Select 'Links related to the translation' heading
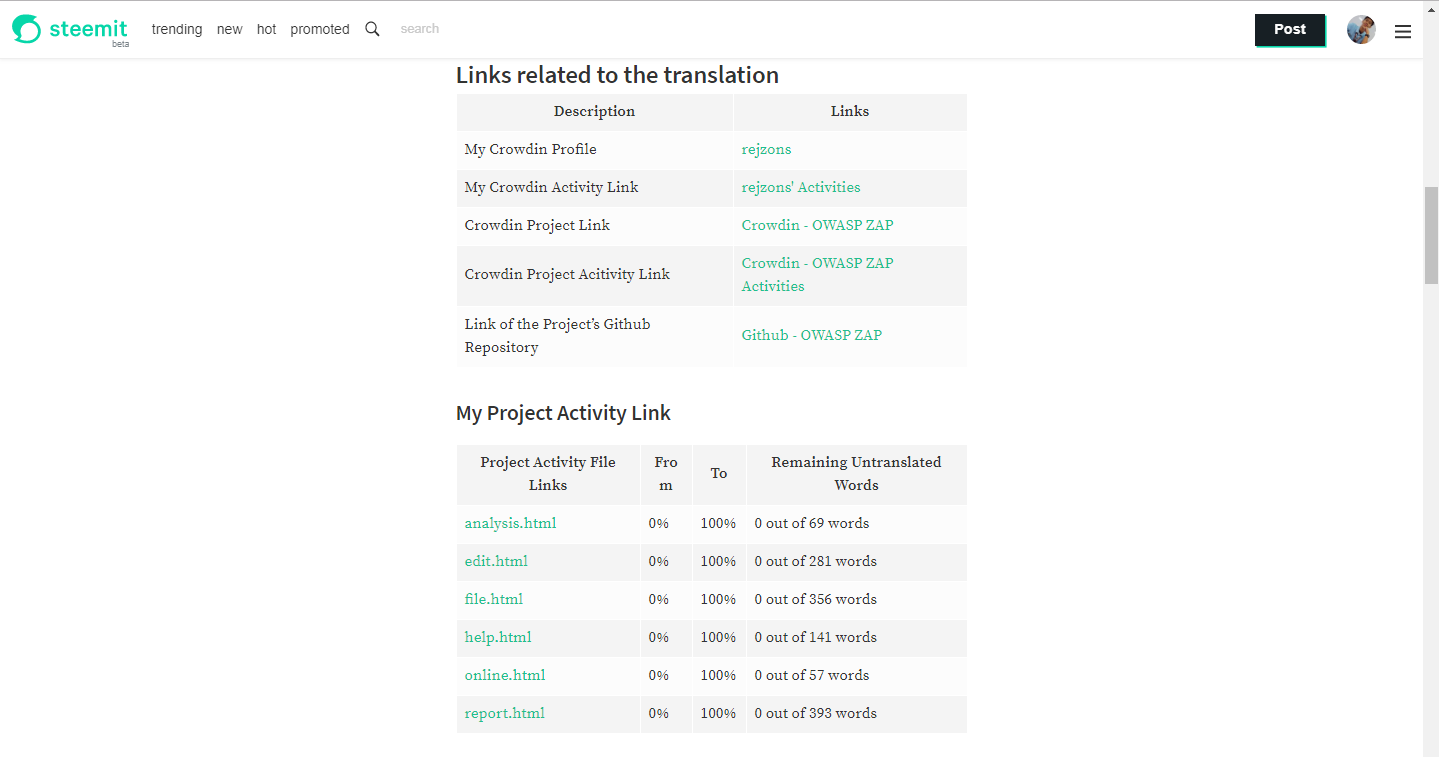1439x757 pixels. 617,75
